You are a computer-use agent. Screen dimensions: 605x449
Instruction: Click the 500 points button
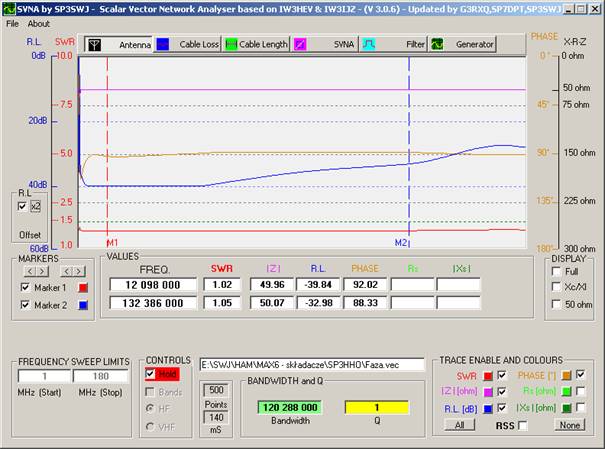point(215,390)
